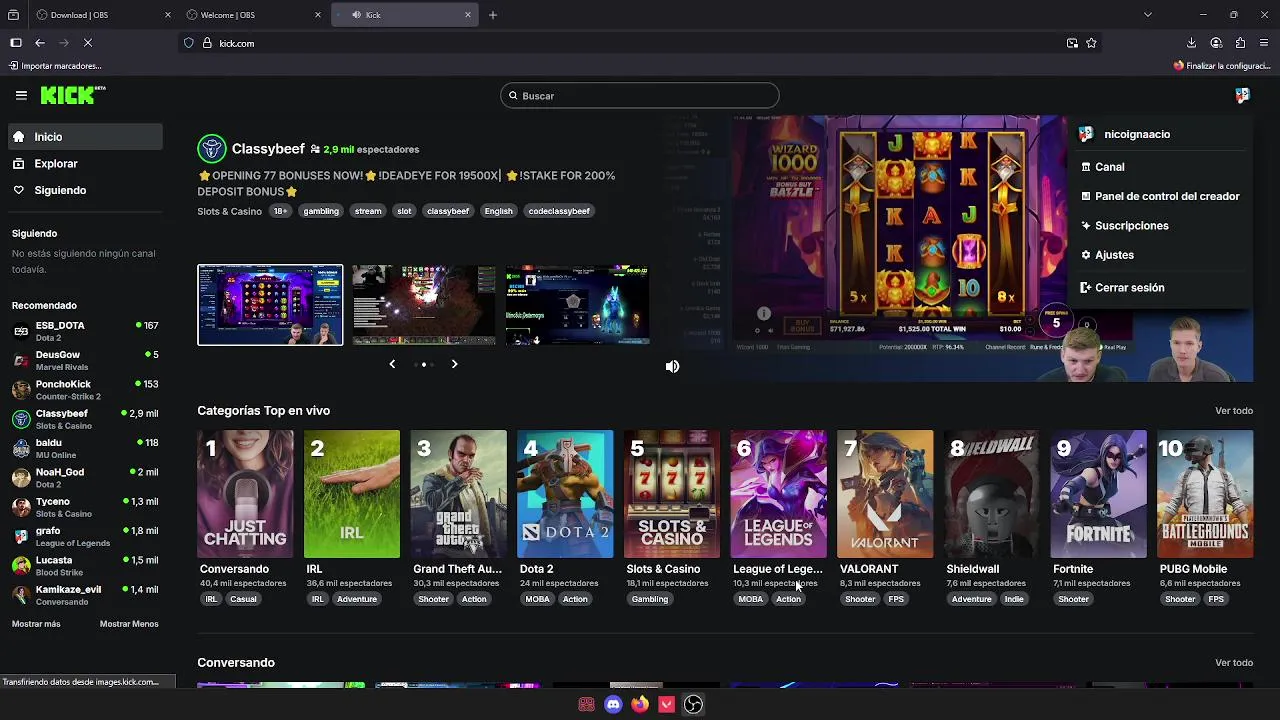Click Mostrar más under Recomendado
Image resolution: width=1280 pixels, height=720 pixels.
(36, 624)
